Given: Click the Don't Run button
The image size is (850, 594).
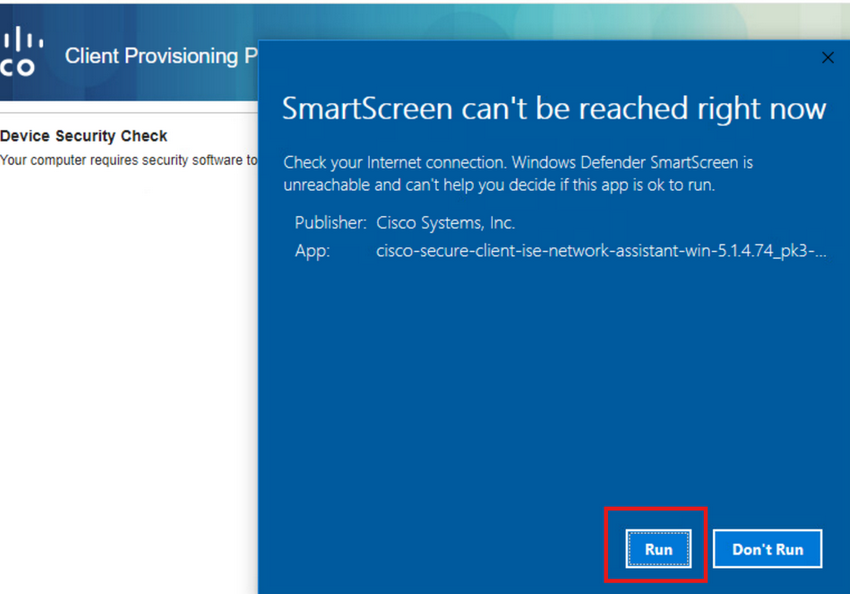Looking at the screenshot, I should click(767, 548).
